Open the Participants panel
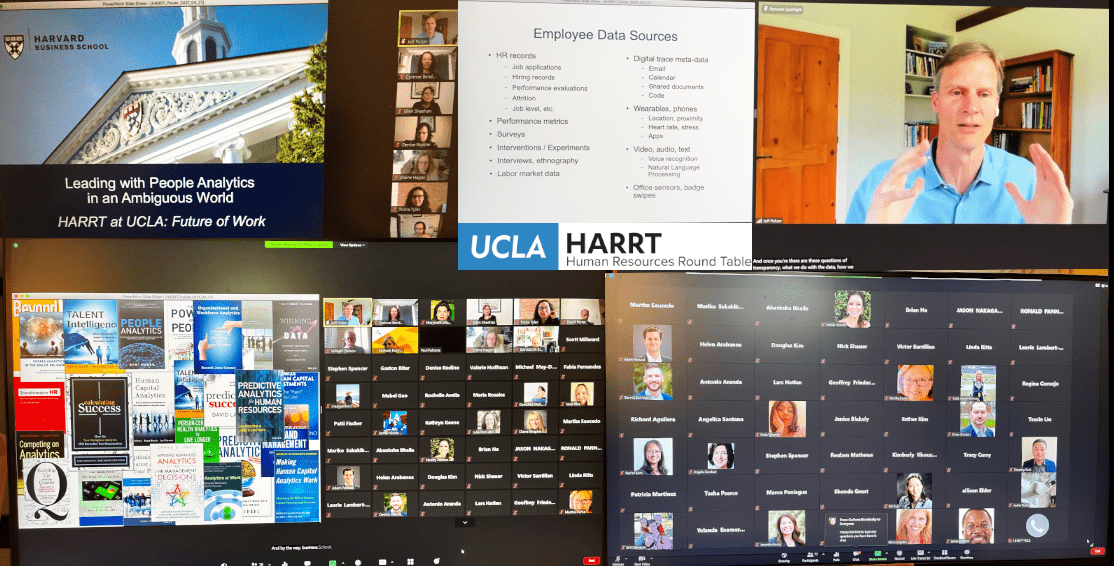This screenshot has width=1114, height=566. (811, 556)
